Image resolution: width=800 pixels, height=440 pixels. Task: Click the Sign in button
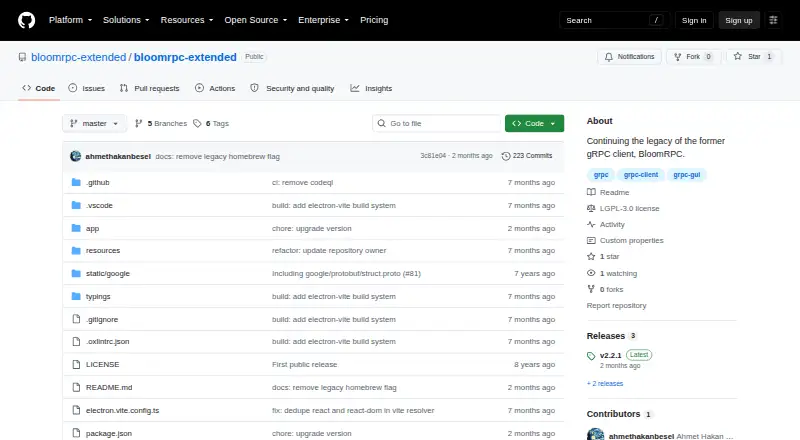[694, 20]
